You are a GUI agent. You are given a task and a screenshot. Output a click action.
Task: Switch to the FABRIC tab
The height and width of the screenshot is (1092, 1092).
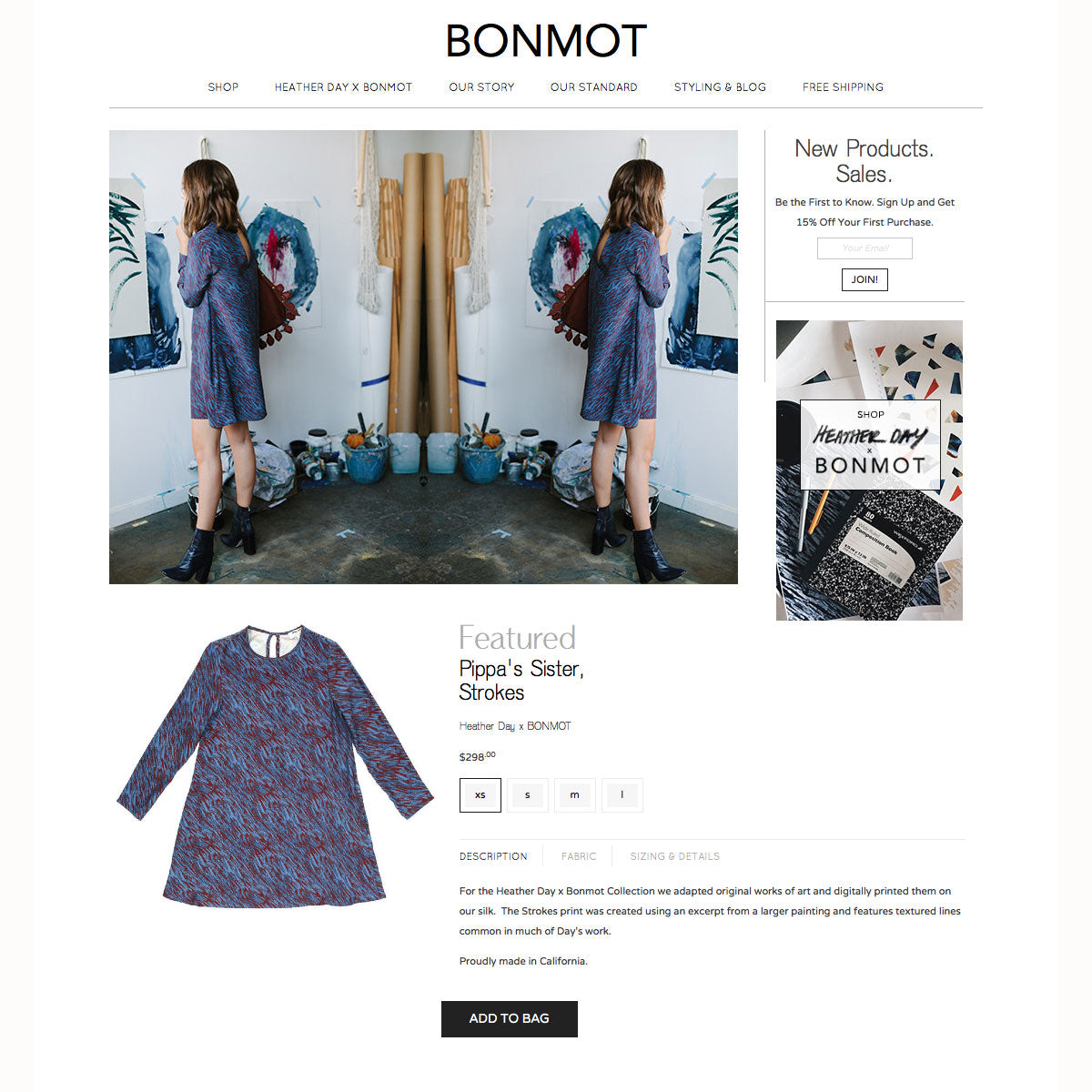579,856
